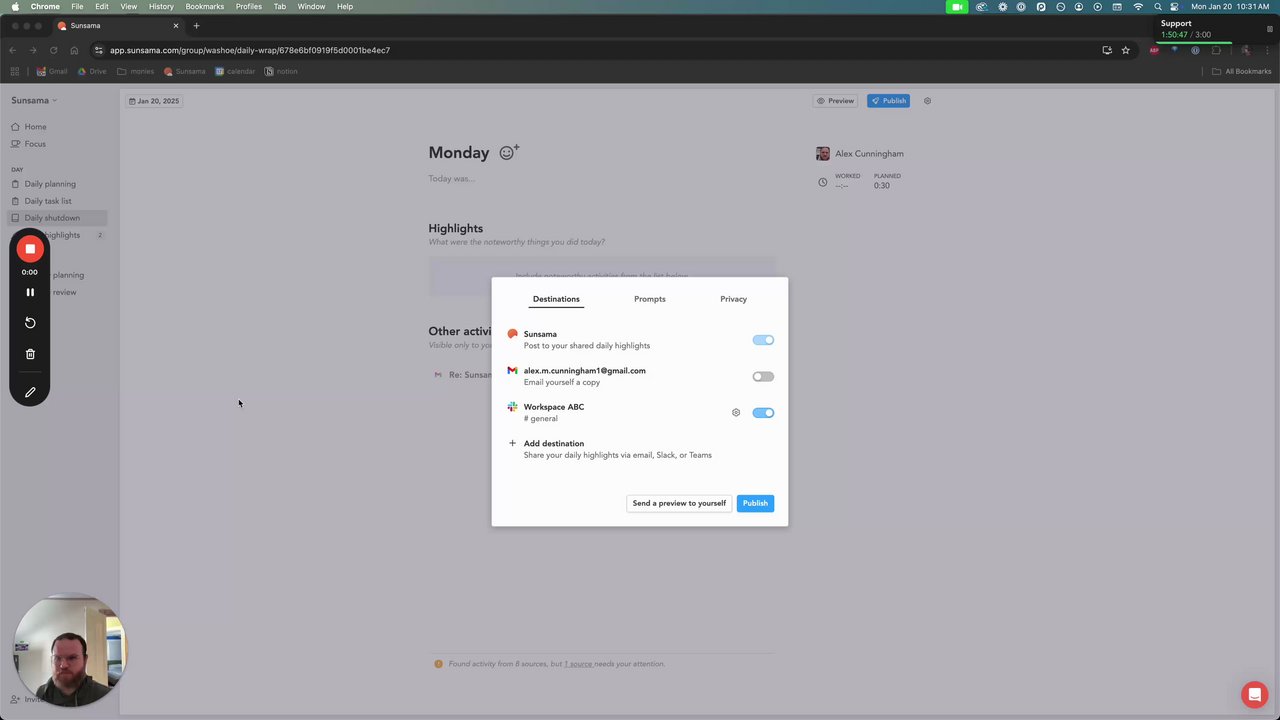Click the top Publish button

[889, 101]
